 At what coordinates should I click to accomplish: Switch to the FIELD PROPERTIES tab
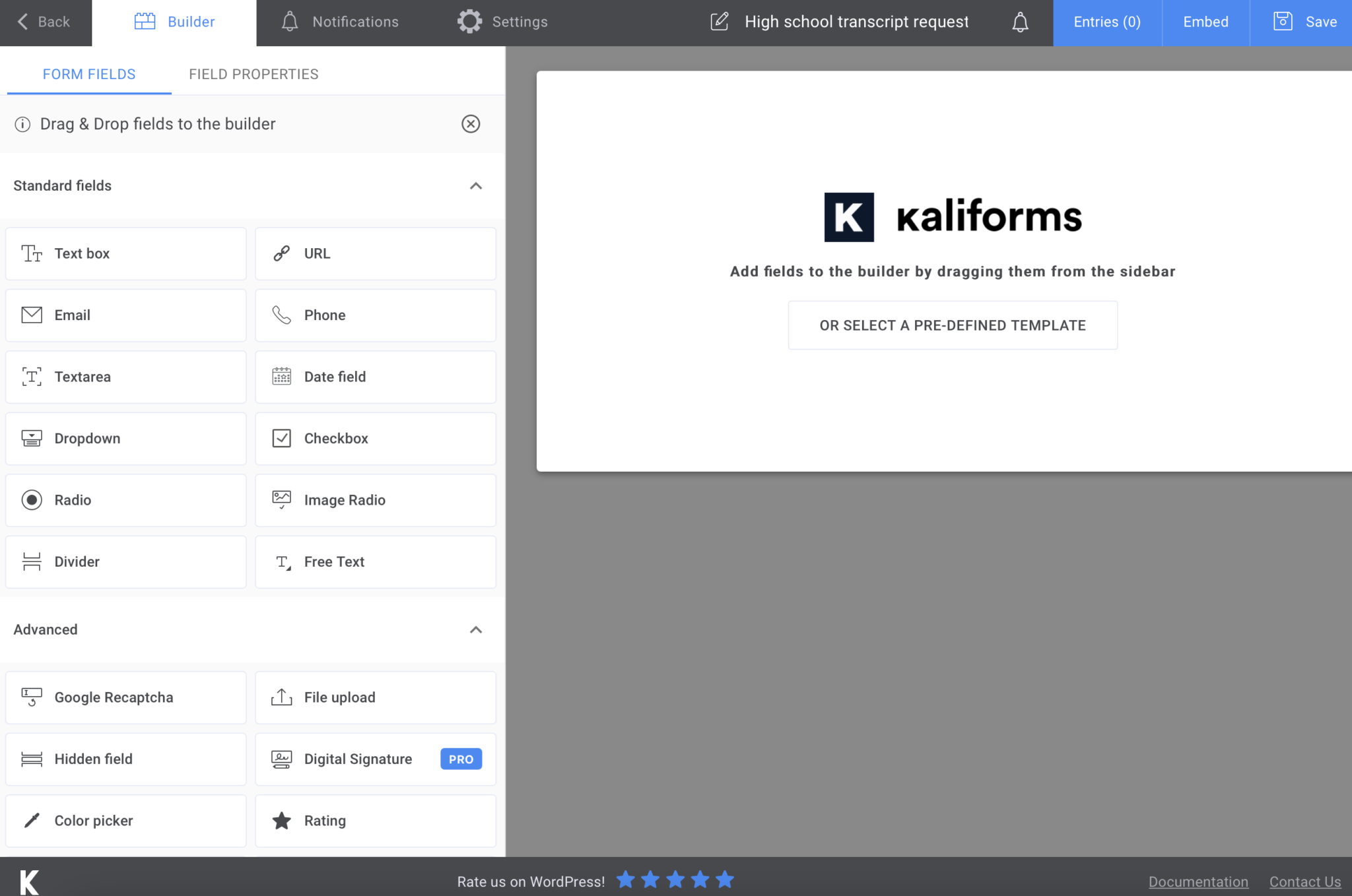pos(253,74)
